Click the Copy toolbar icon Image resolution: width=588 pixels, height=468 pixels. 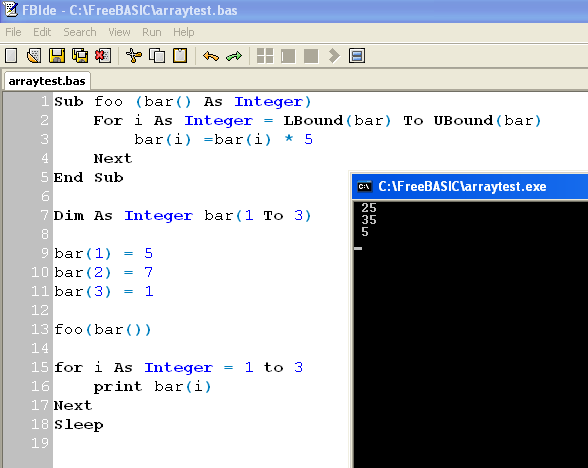coord(157,56)
